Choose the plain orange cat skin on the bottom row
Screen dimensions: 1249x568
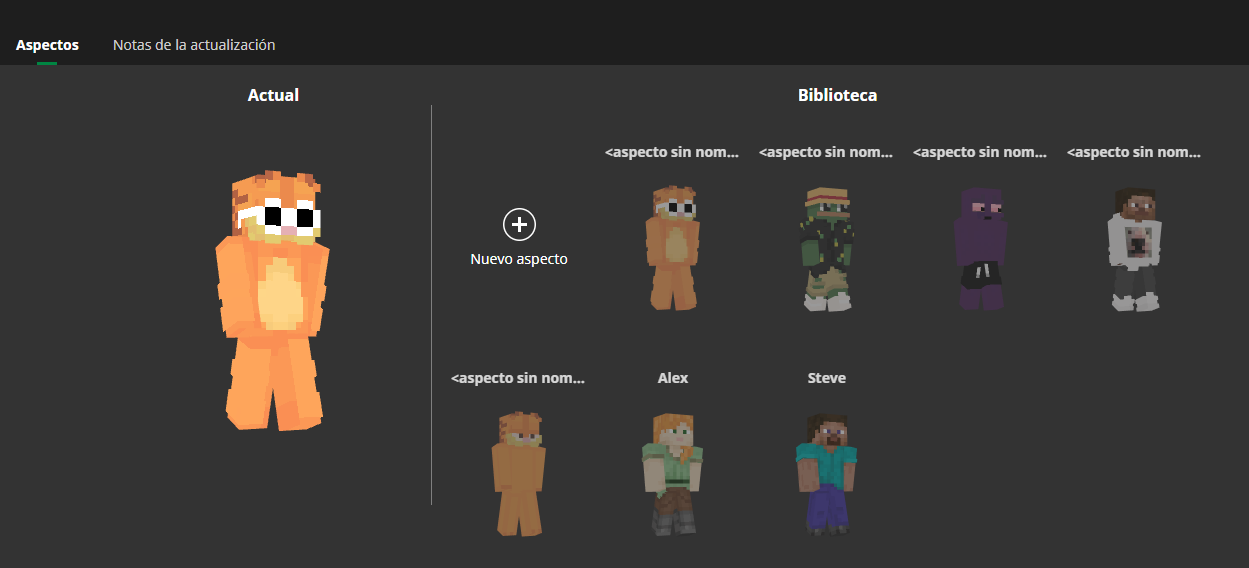click(x=518, y=474)
